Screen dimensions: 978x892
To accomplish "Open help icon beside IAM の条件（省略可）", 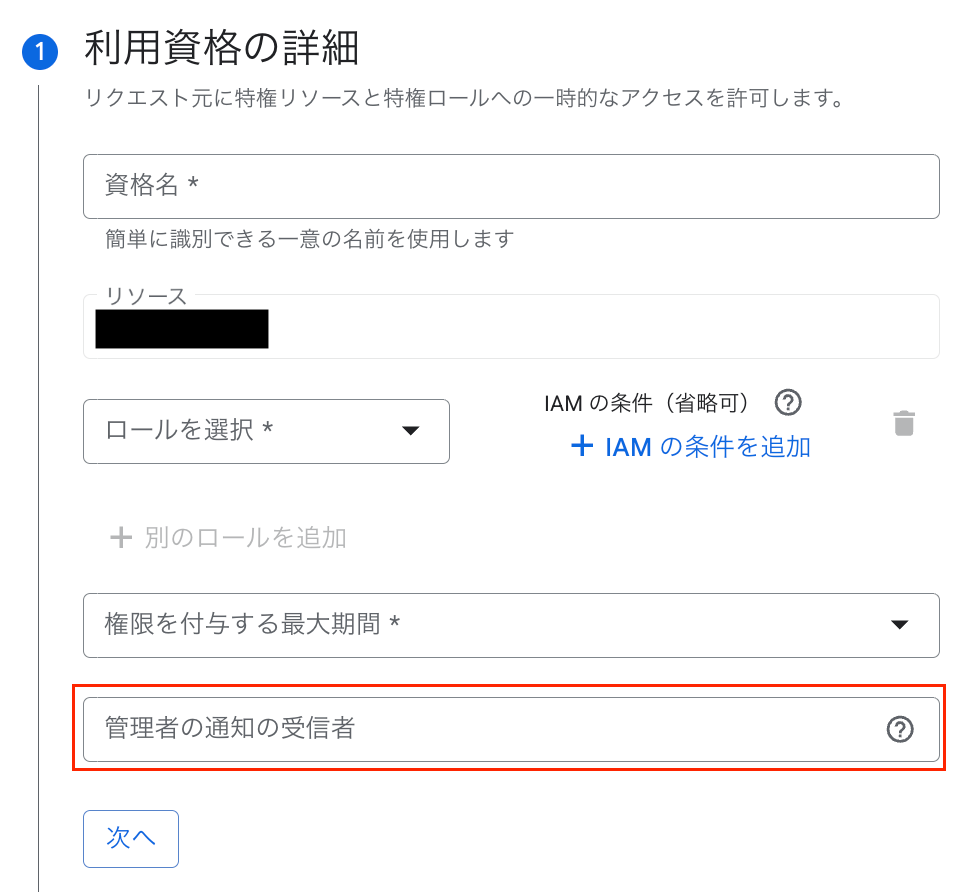I will tap(789, 403).
